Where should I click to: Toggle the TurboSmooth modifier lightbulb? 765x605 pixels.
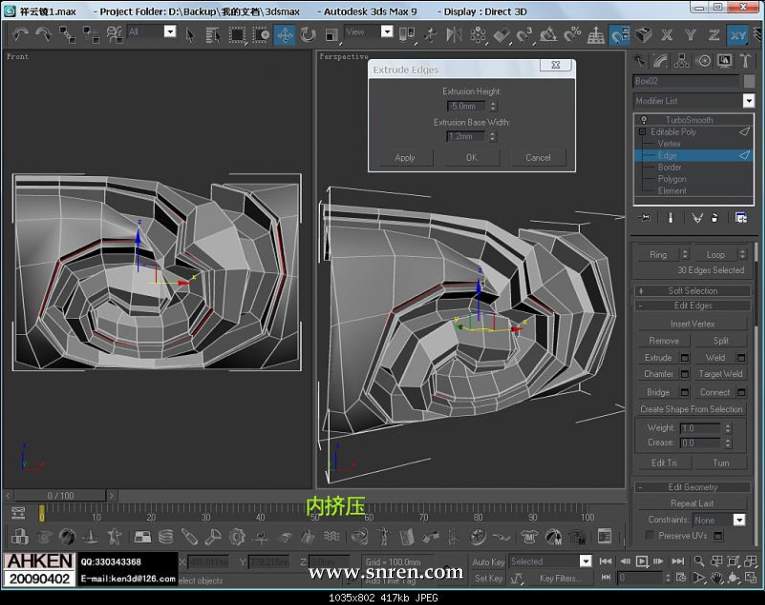(x=644, y=120)
